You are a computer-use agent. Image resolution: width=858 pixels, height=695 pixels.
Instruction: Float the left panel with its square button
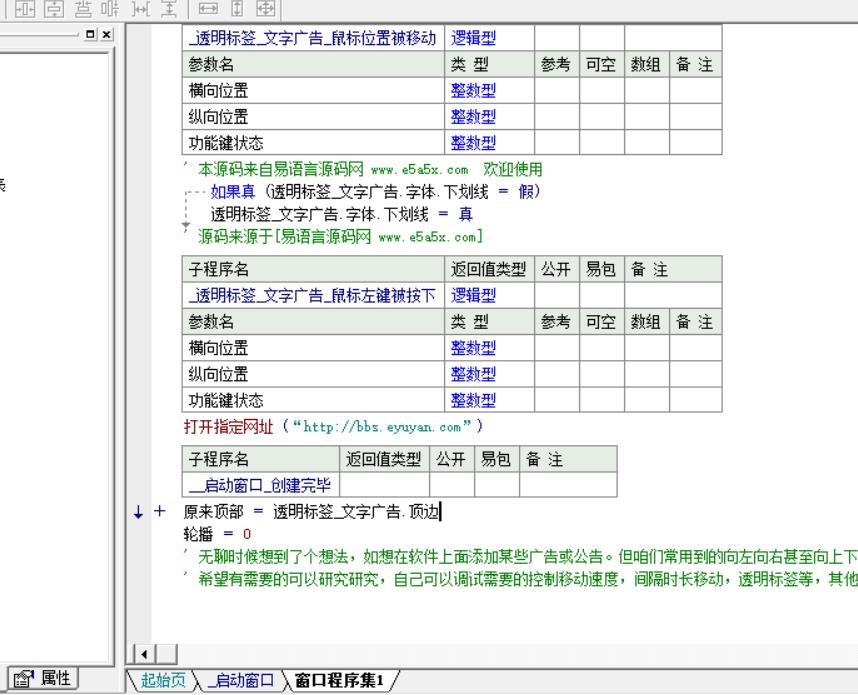tap(90, 34)
